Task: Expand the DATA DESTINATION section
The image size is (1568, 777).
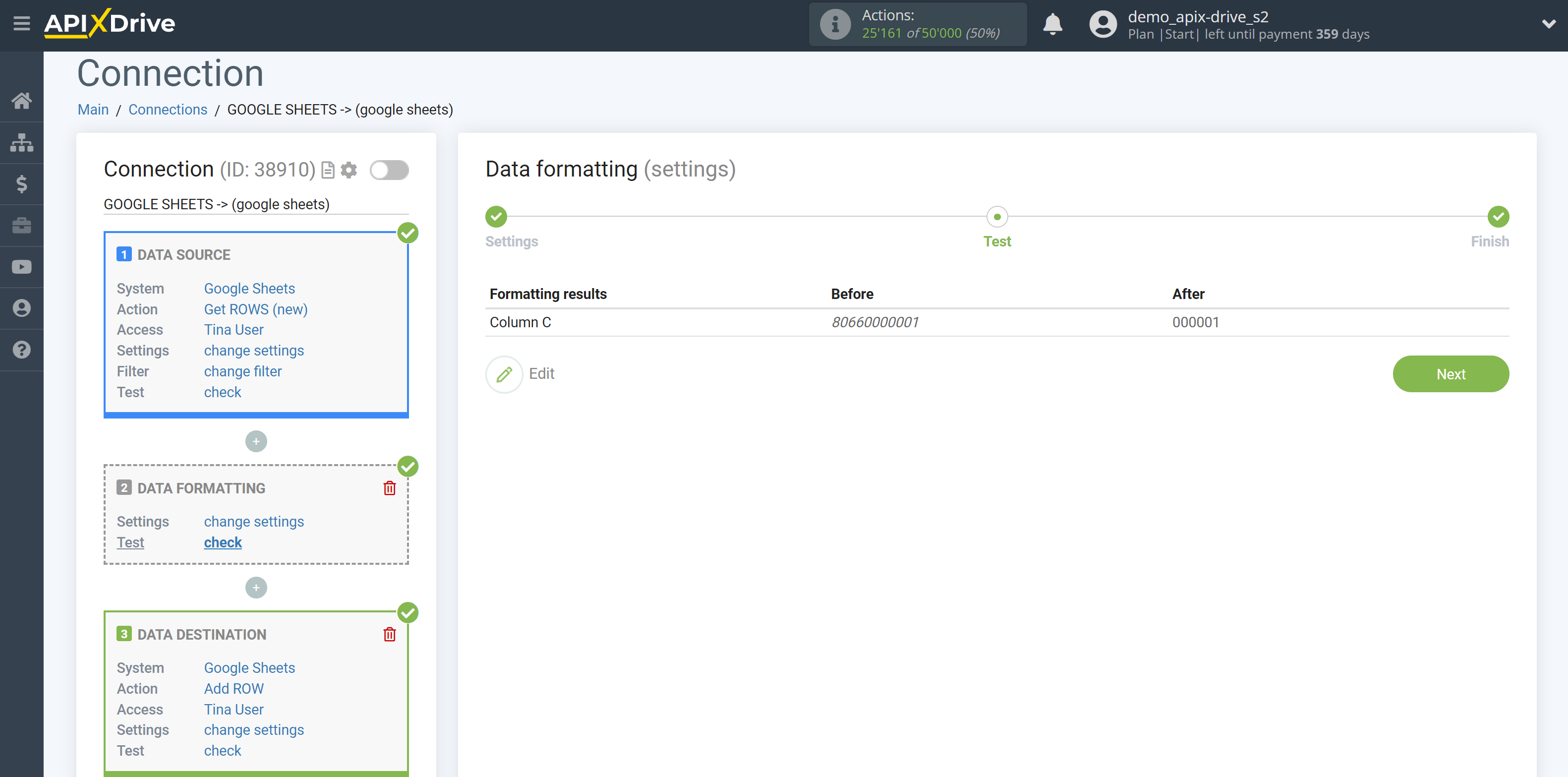Action: [201, 634]
